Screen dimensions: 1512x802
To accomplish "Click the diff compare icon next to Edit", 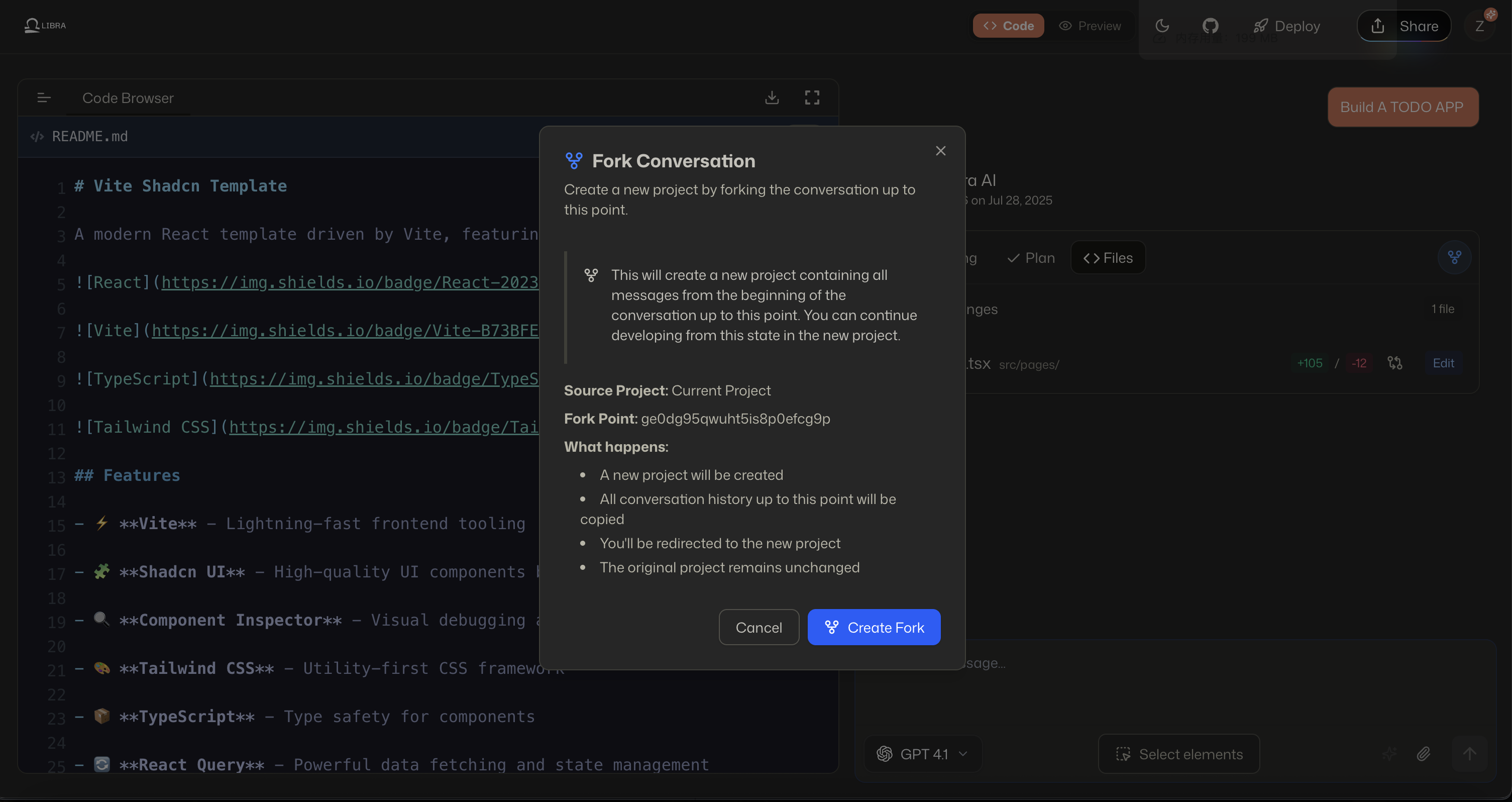I will [1395, 363].
